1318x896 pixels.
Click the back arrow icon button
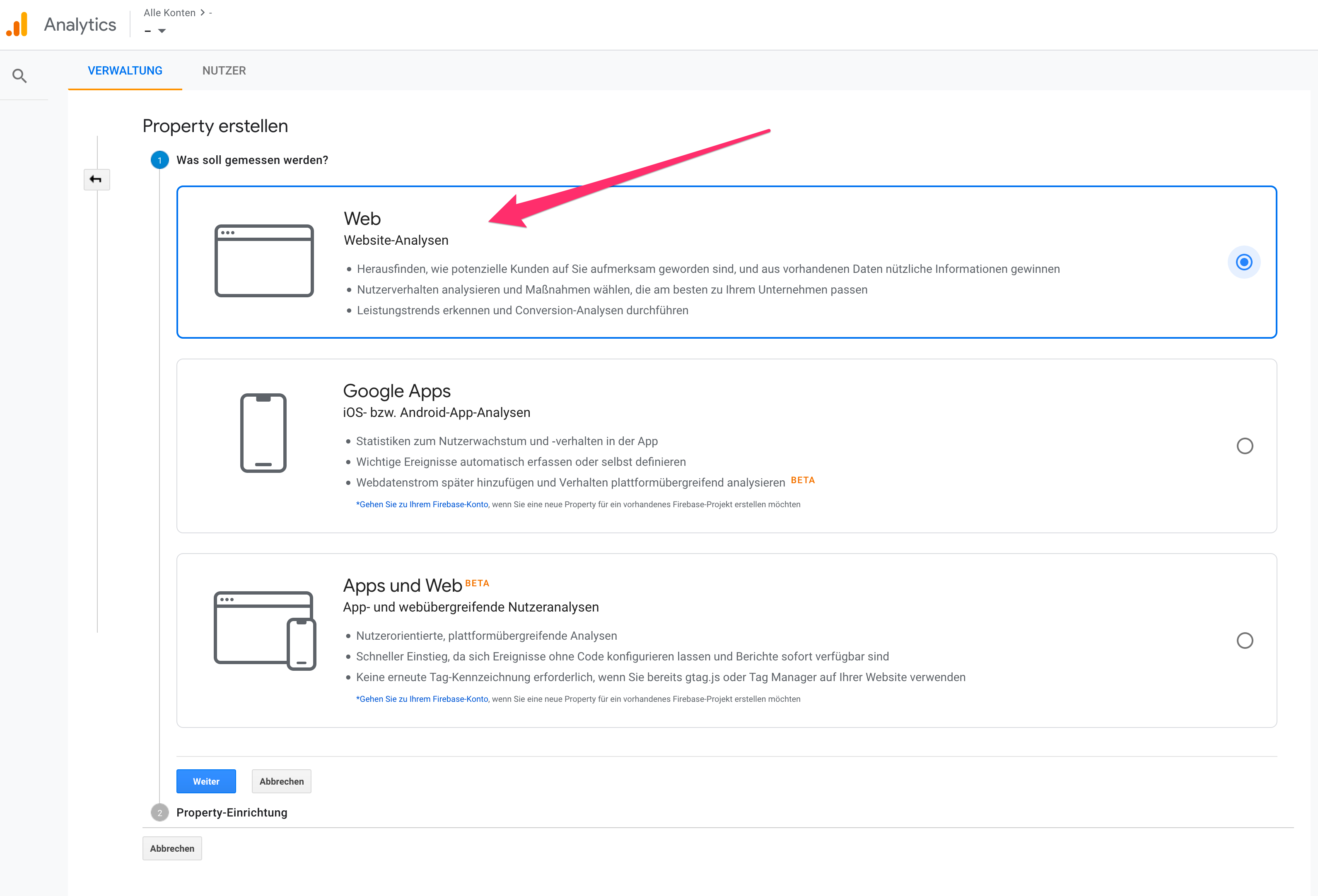(97, 180)
